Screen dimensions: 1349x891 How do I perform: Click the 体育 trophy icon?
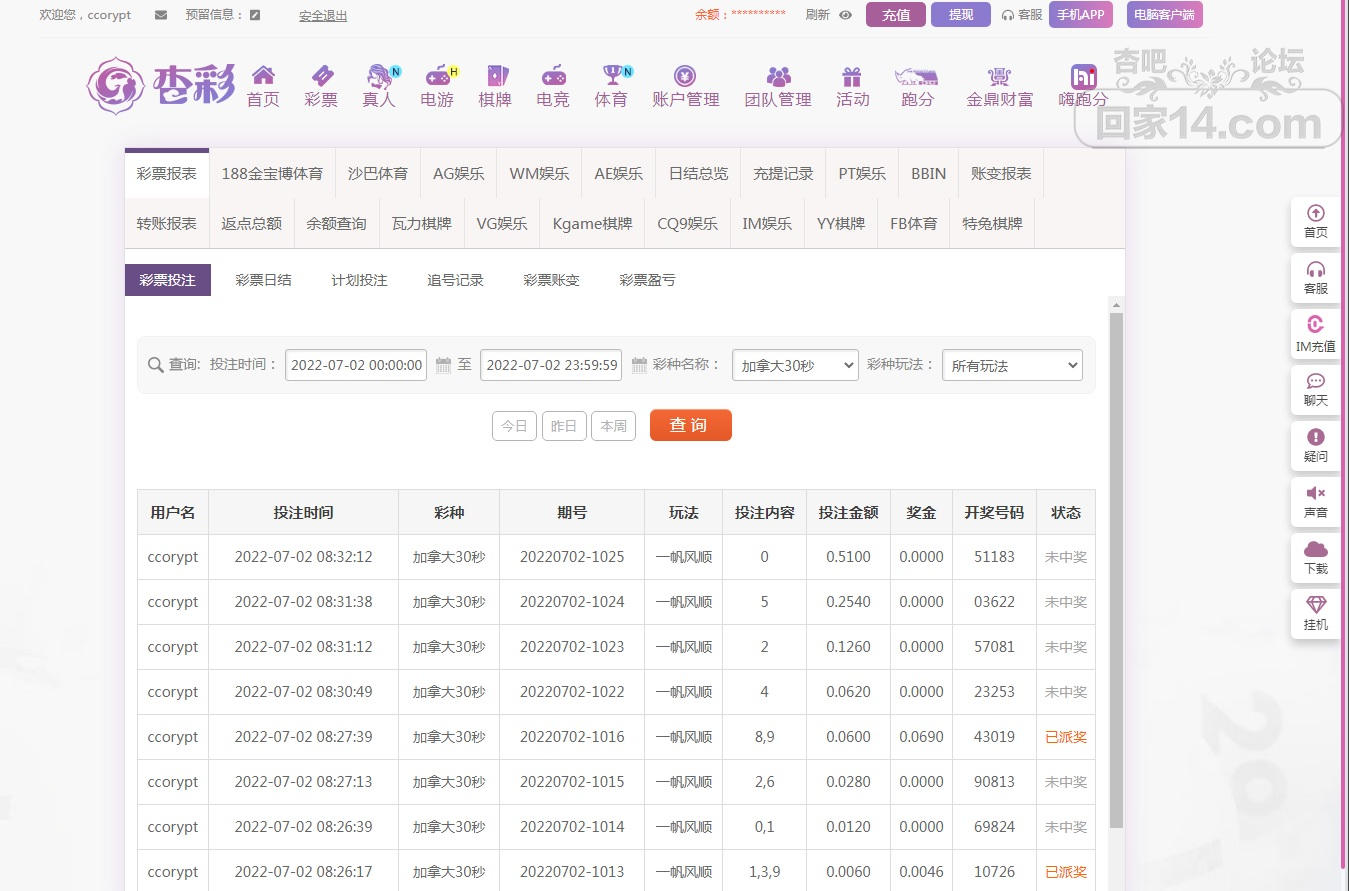611,76
